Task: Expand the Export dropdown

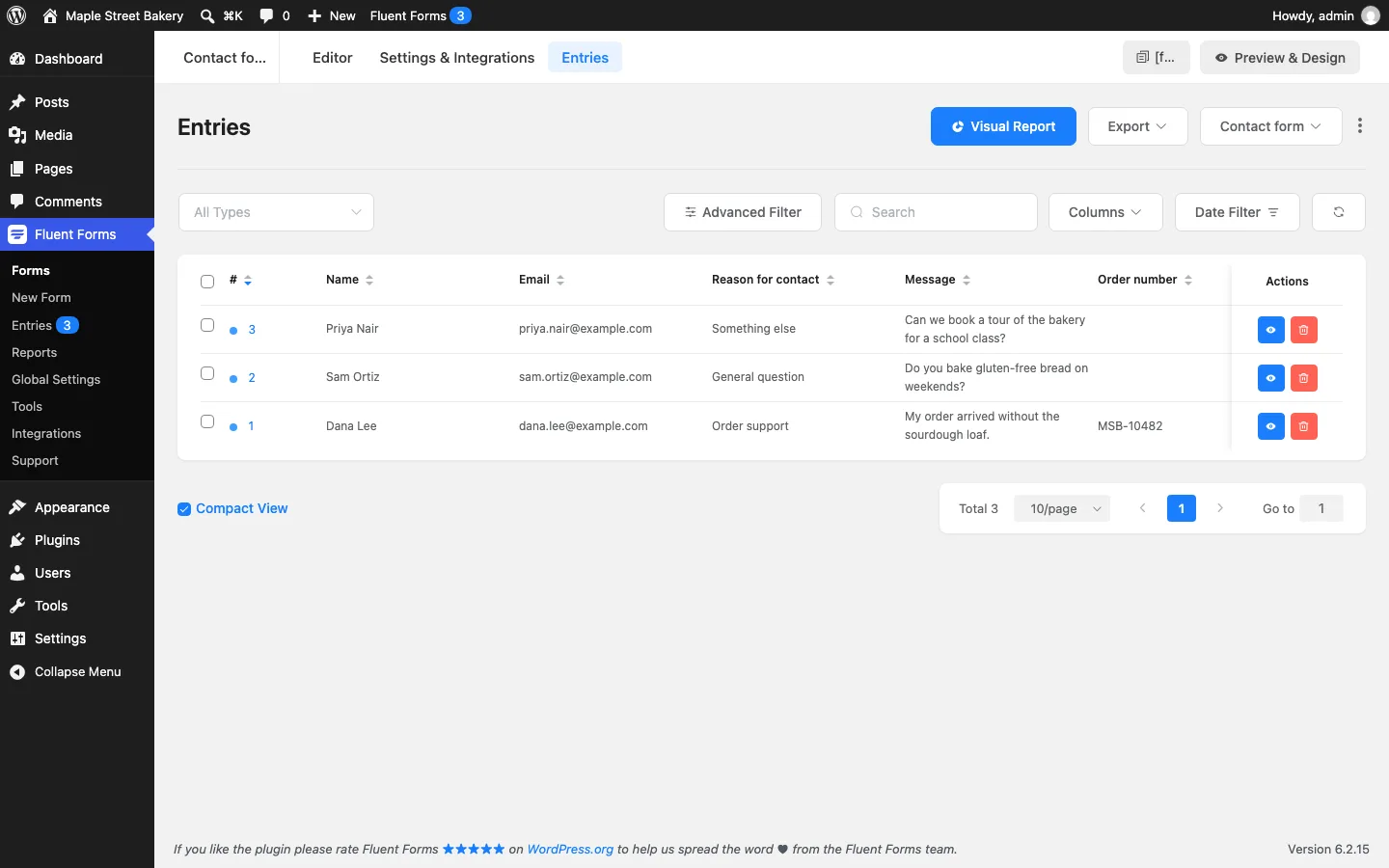Action: [x=1138, y=126]
